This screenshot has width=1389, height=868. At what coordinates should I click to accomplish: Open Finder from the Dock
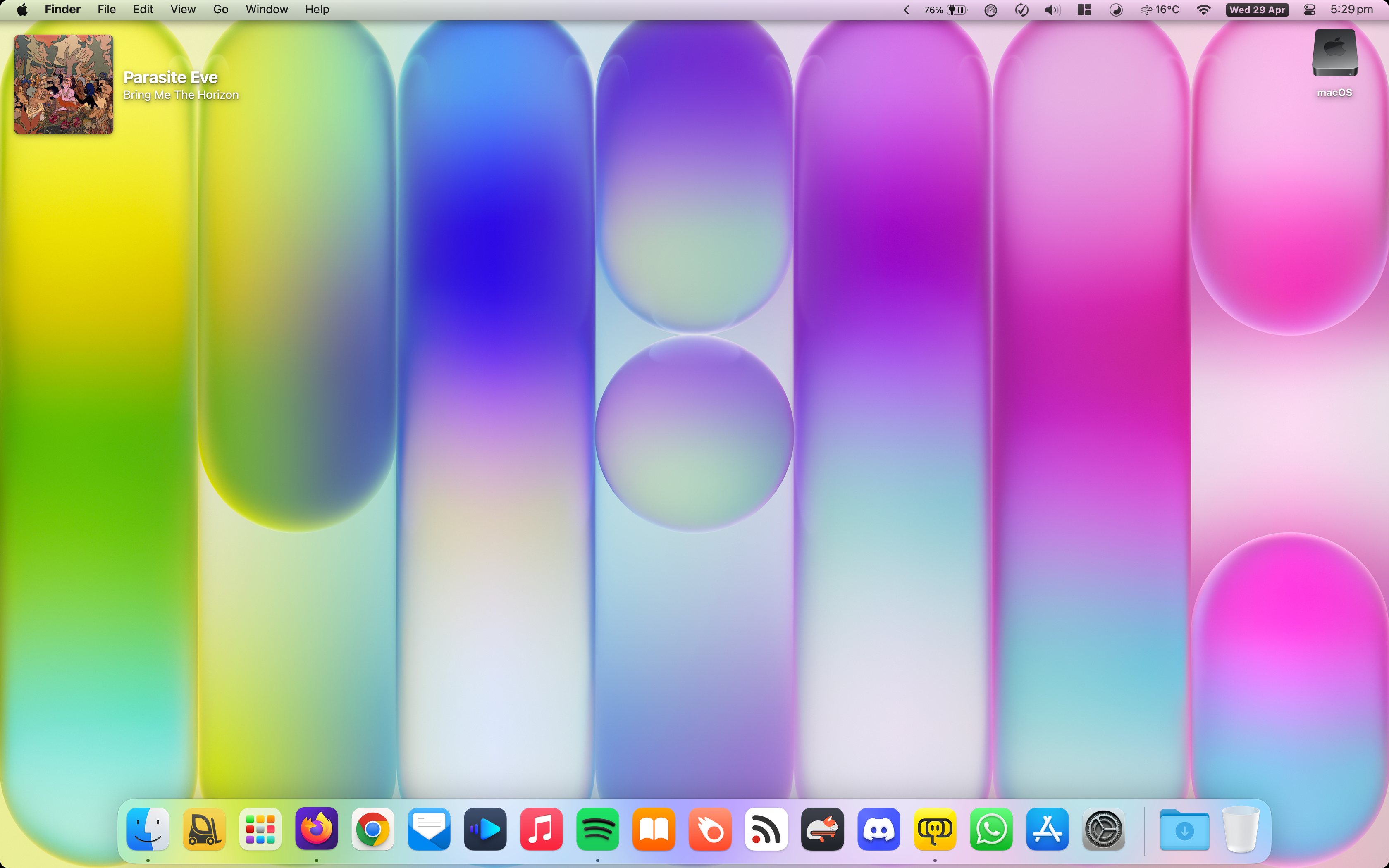pos(148,830)
